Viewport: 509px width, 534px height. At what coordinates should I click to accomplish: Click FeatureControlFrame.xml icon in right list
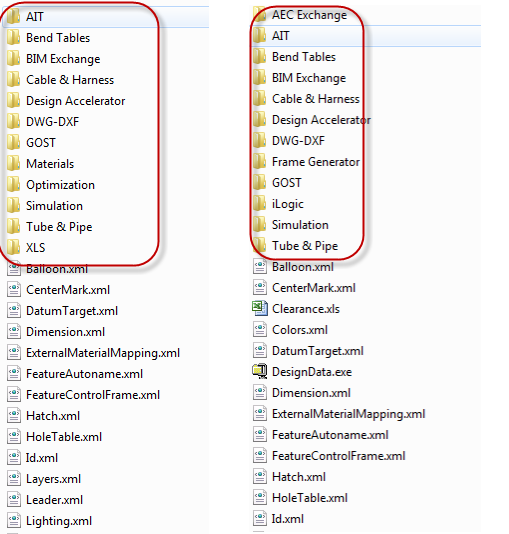pyautogui.click(x=260, y=456)
